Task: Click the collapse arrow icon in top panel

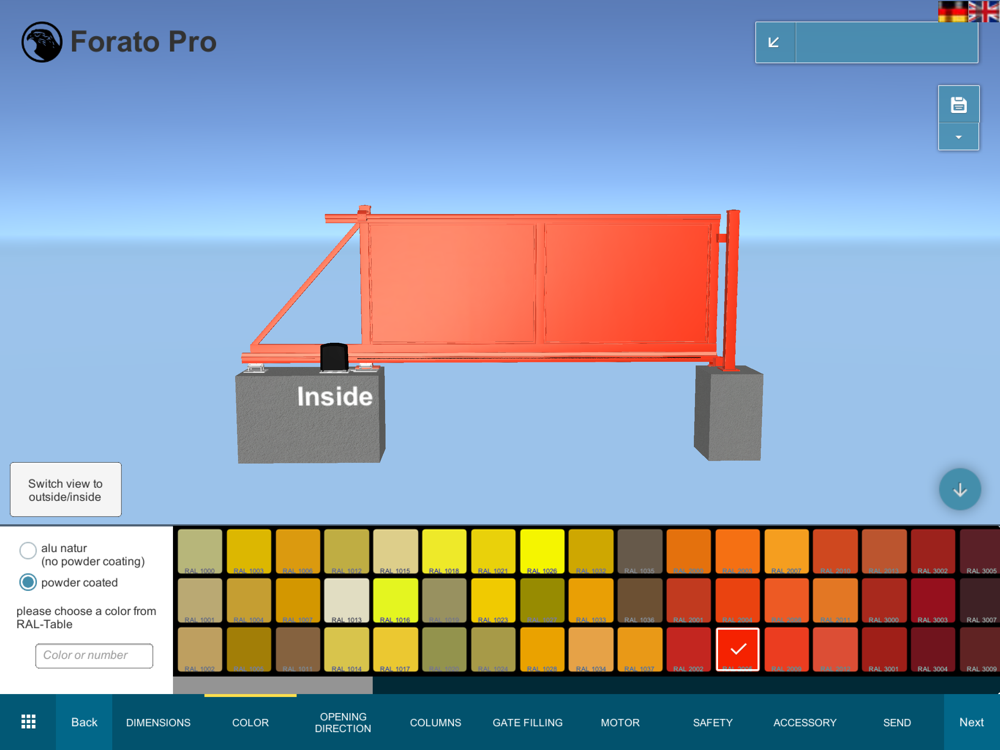Action: 774,43
